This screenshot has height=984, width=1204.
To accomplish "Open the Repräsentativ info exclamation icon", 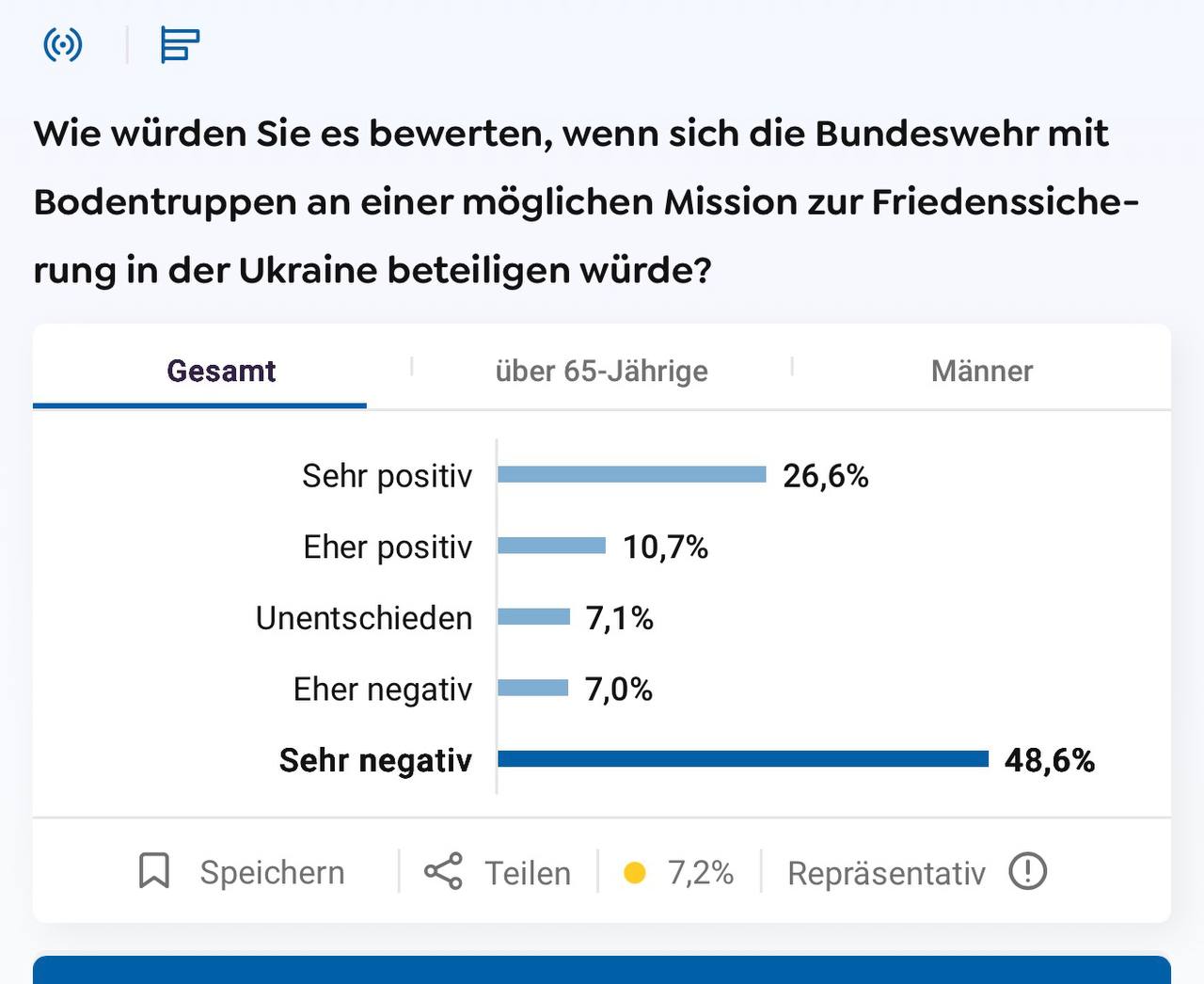I will click(1027, 871).
